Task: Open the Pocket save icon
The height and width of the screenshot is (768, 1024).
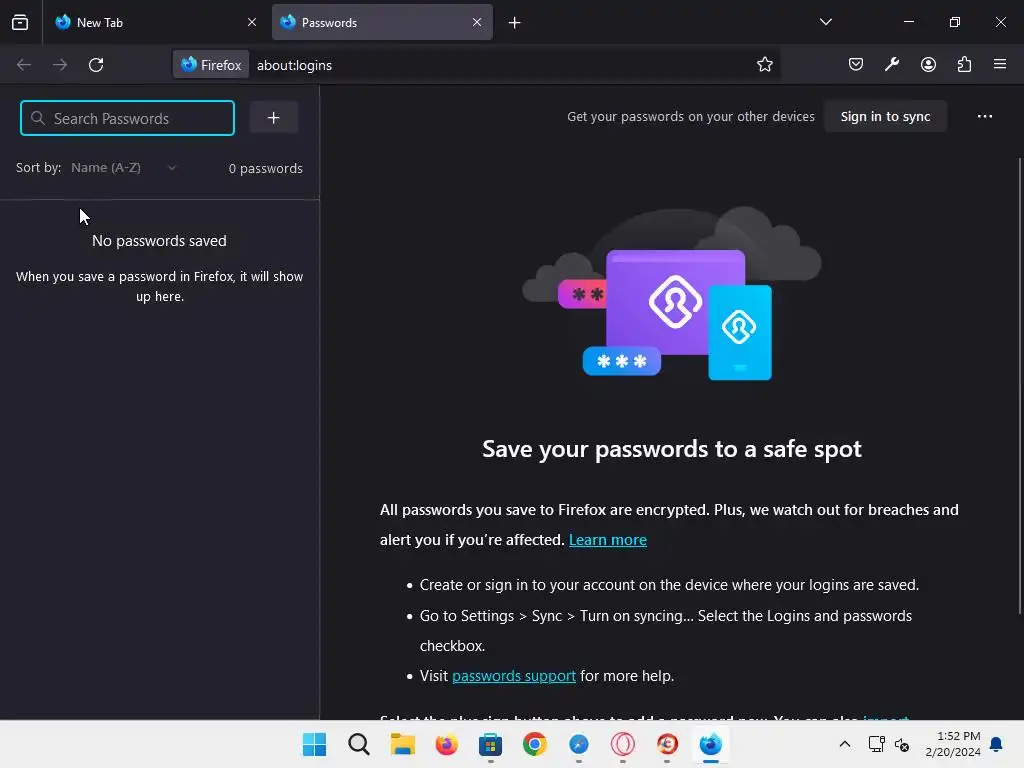Action: [856, 64]
